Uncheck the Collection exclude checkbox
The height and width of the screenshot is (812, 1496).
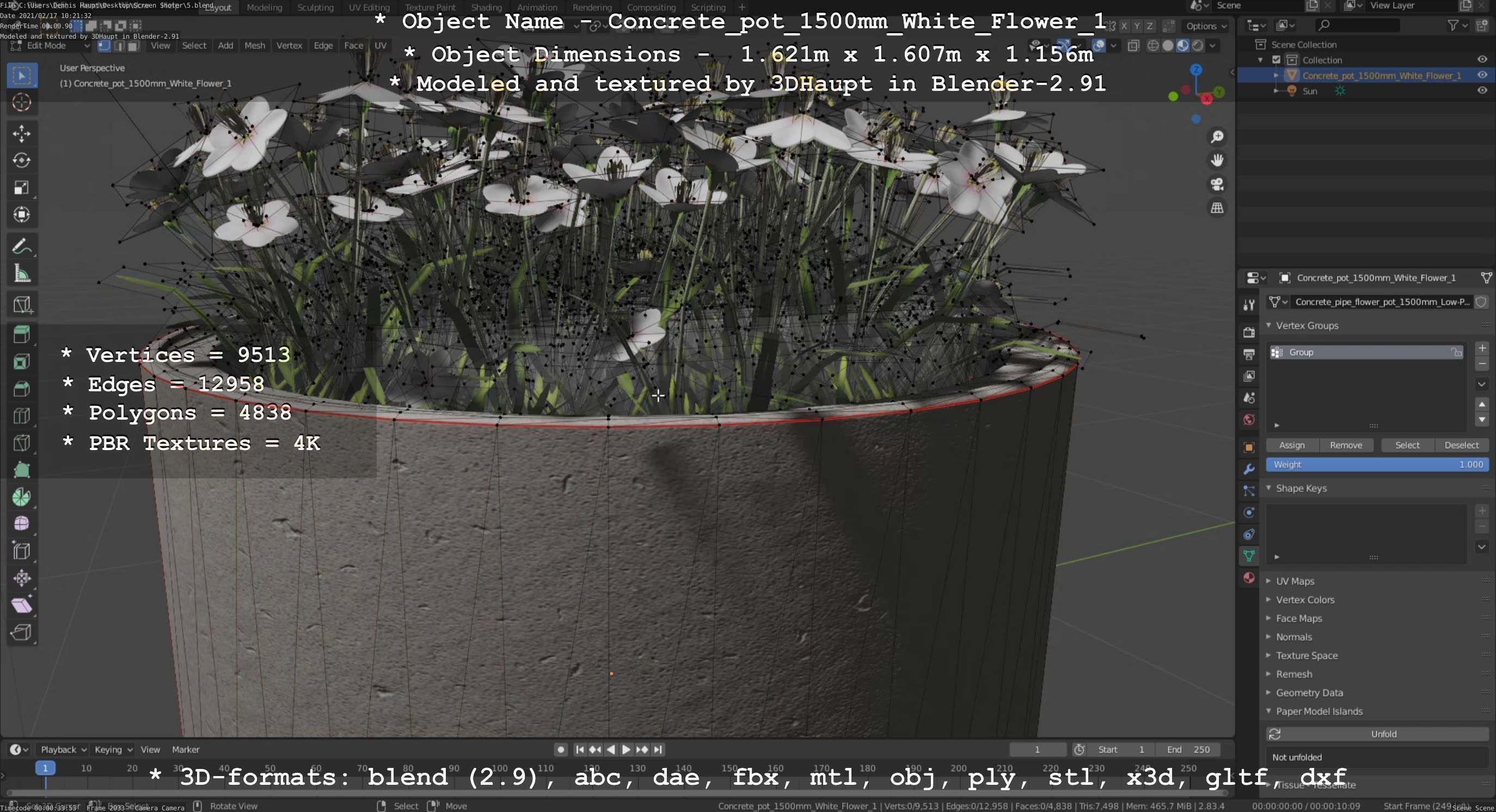(1277, 60)
